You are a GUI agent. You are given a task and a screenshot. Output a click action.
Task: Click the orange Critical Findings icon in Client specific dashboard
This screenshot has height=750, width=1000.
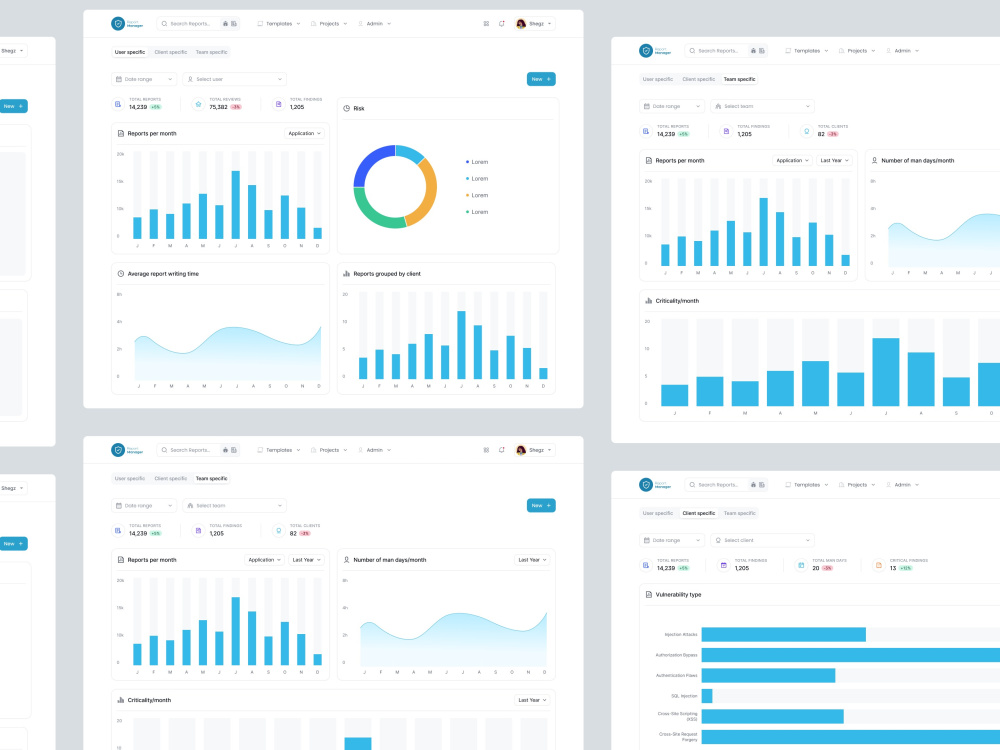[x=879, y=565]
